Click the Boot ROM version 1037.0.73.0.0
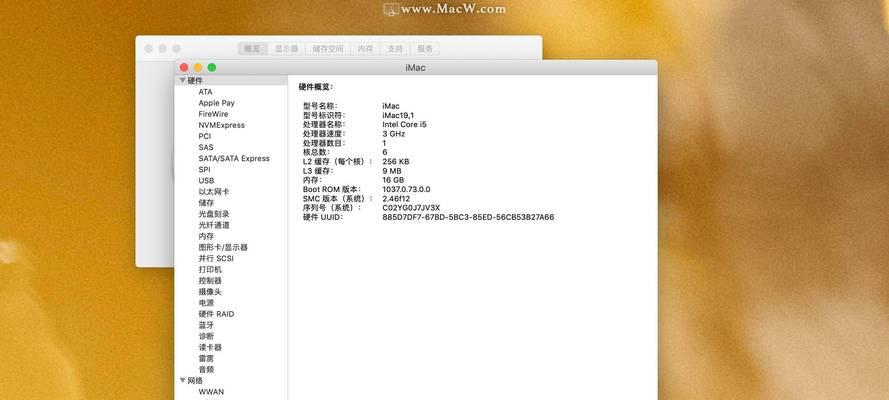This screenshot has height=400, width=889. tap(406, 189)
